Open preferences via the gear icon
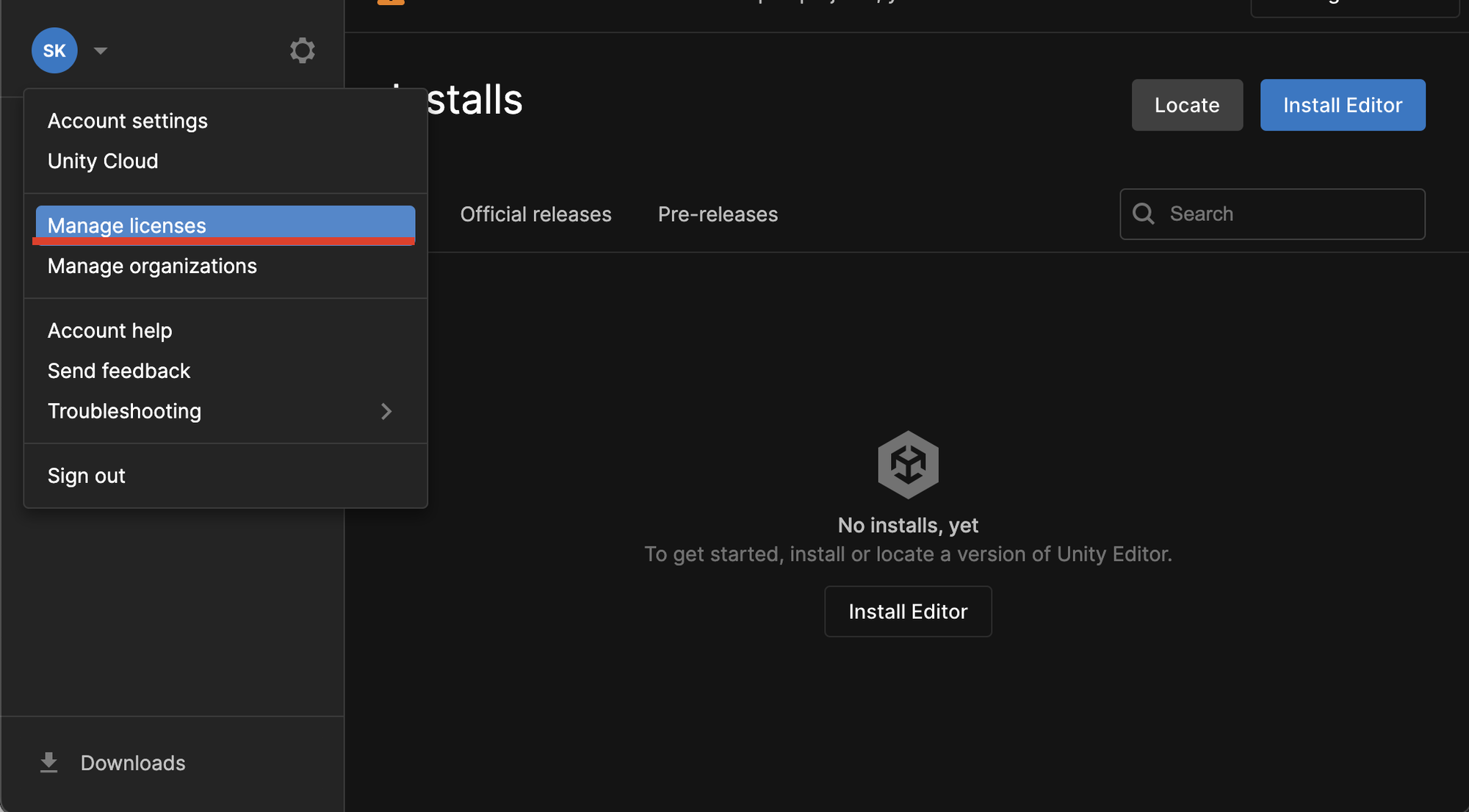1469x812 pixels. pos(302,51)
